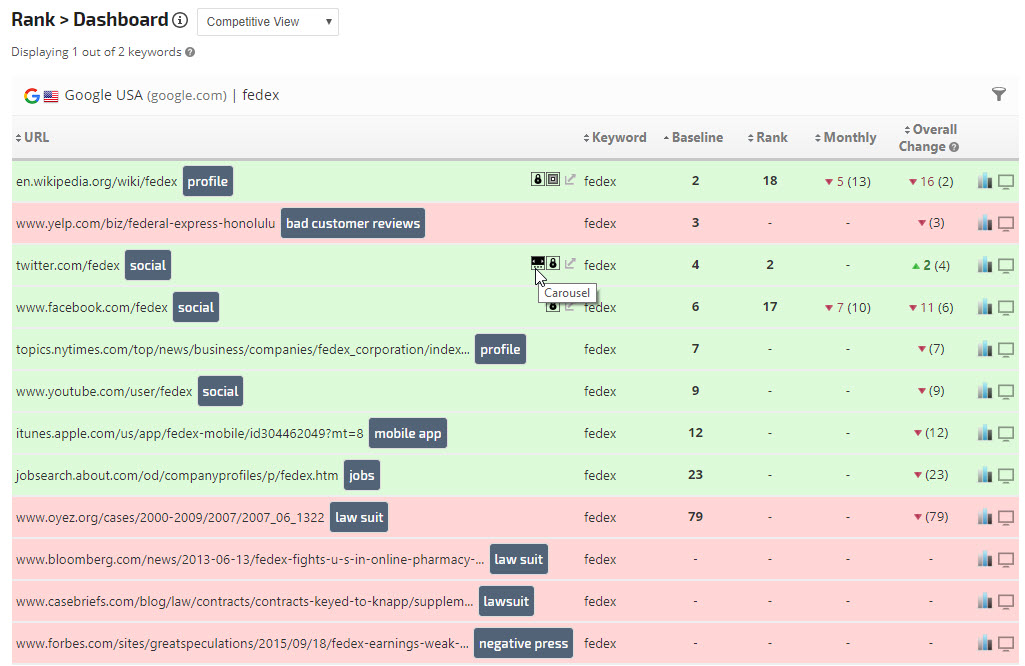This screenshot has width=1025, height=666.
Task: Sort by the Baseline column header
Action: pos(696,138)
